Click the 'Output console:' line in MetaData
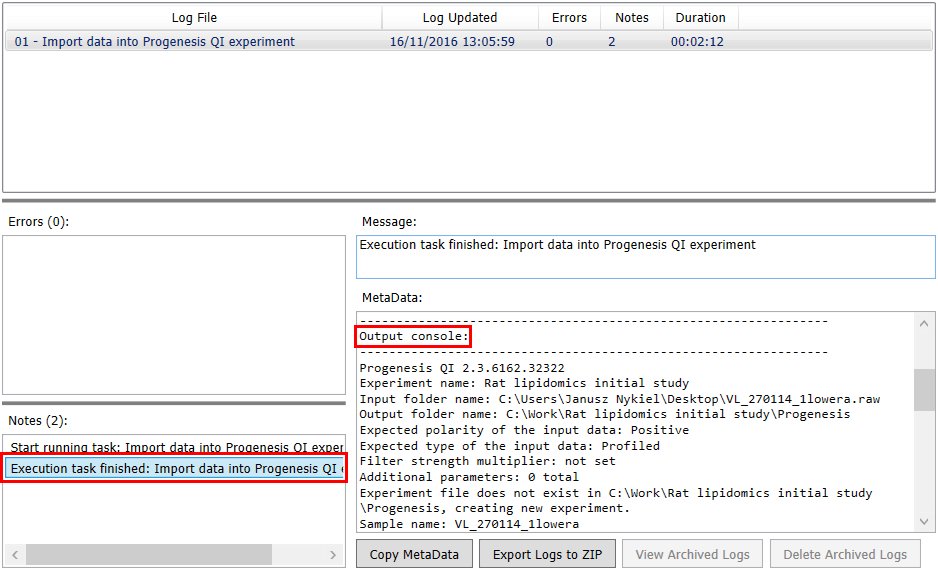The width and height of the screenshot is (938, 570). pyautogui.click(x=414, y=336)
